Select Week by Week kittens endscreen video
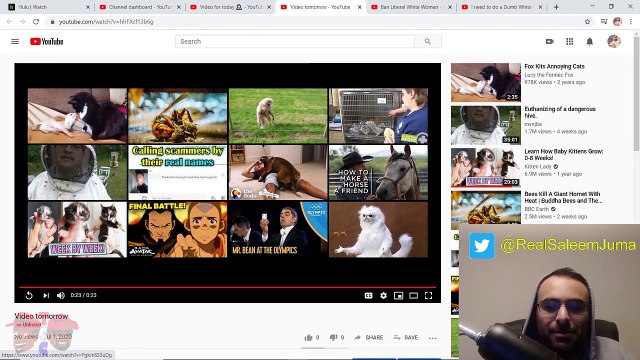 (77, 229)
